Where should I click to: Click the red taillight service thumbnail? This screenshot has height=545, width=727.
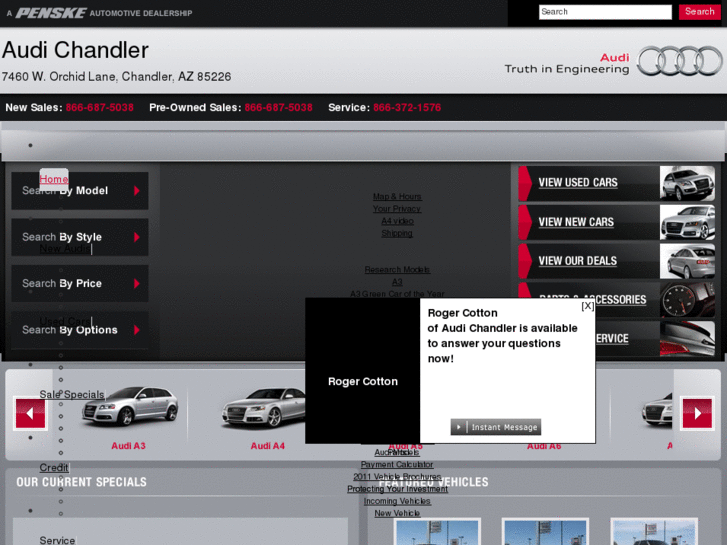687,339
